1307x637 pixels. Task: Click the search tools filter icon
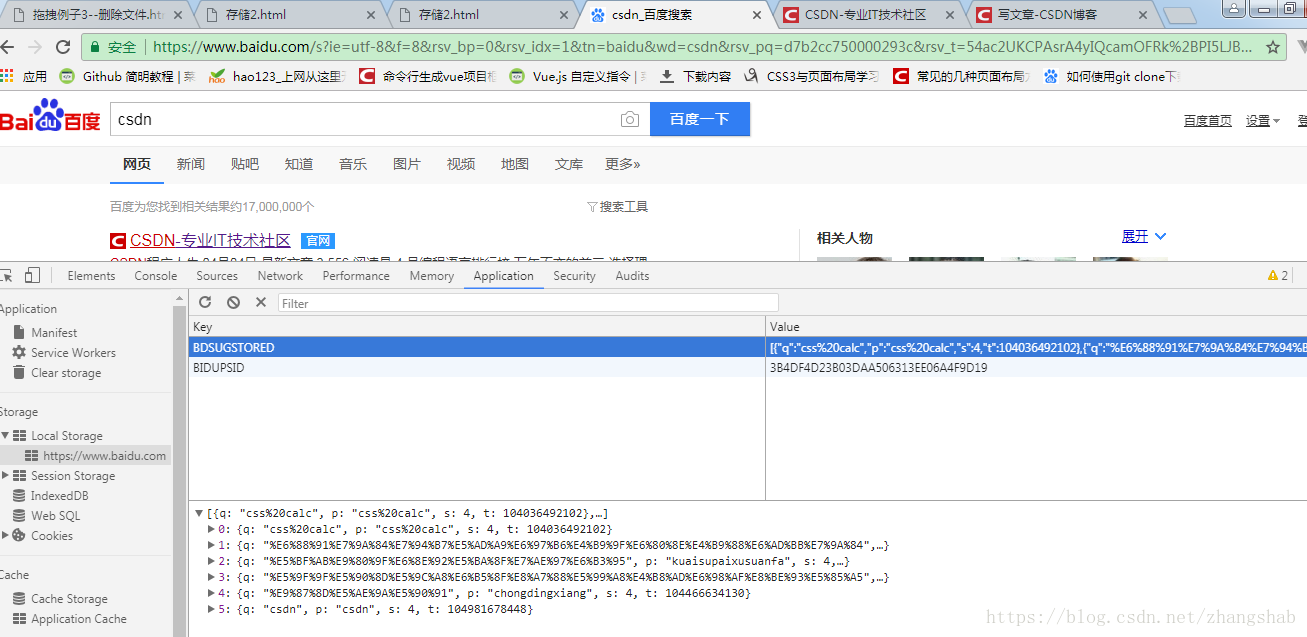click(x=592, y=207)
